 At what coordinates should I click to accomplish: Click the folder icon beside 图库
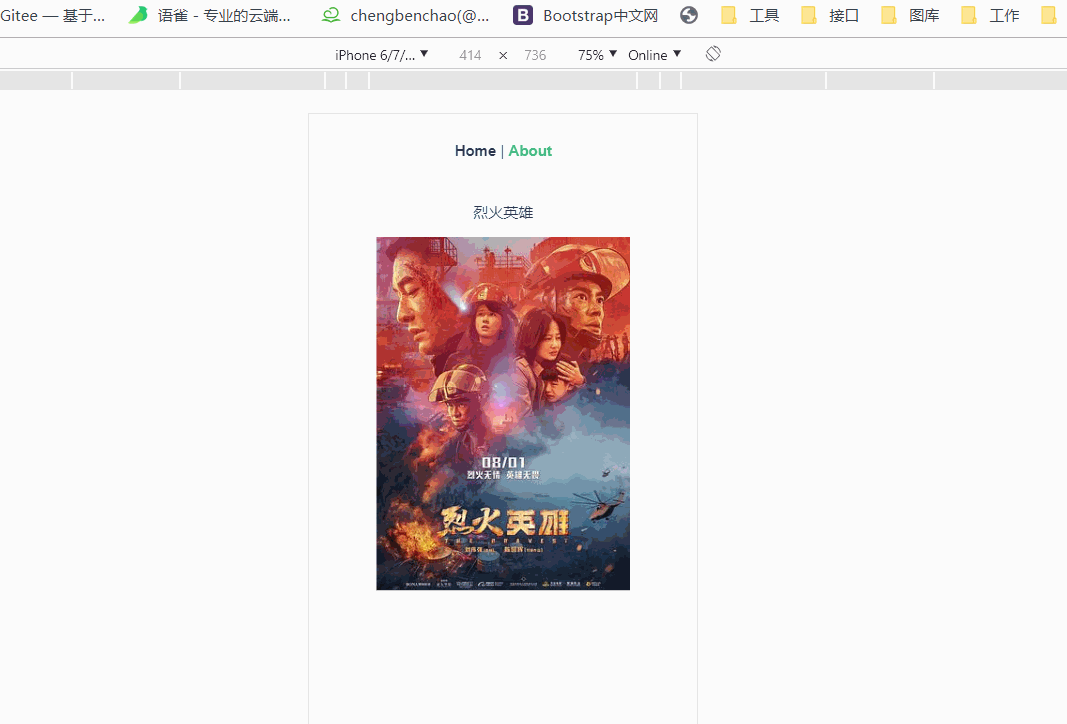(x=889, y=15)
